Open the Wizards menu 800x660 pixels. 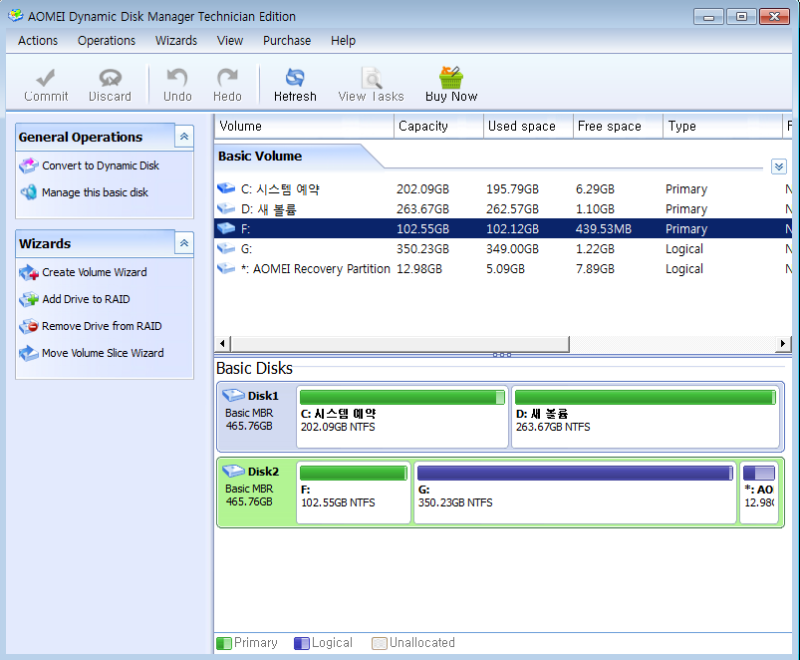pyautogui.click(x=176, y=41)
